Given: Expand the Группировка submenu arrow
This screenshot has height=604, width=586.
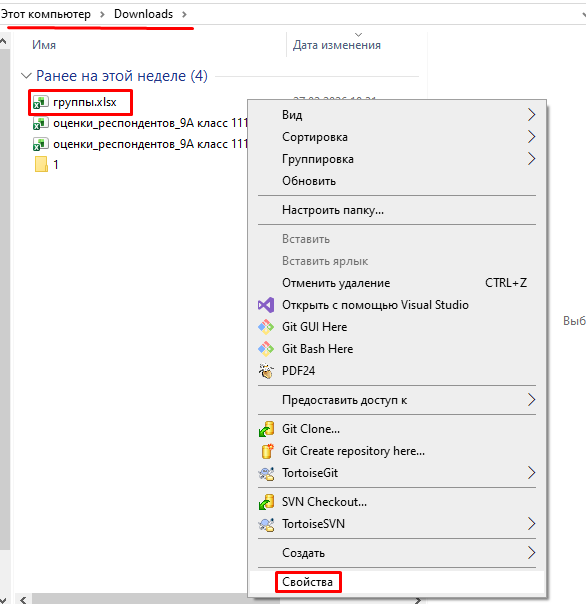Looking at the screenshot, I should coord(531,159).
